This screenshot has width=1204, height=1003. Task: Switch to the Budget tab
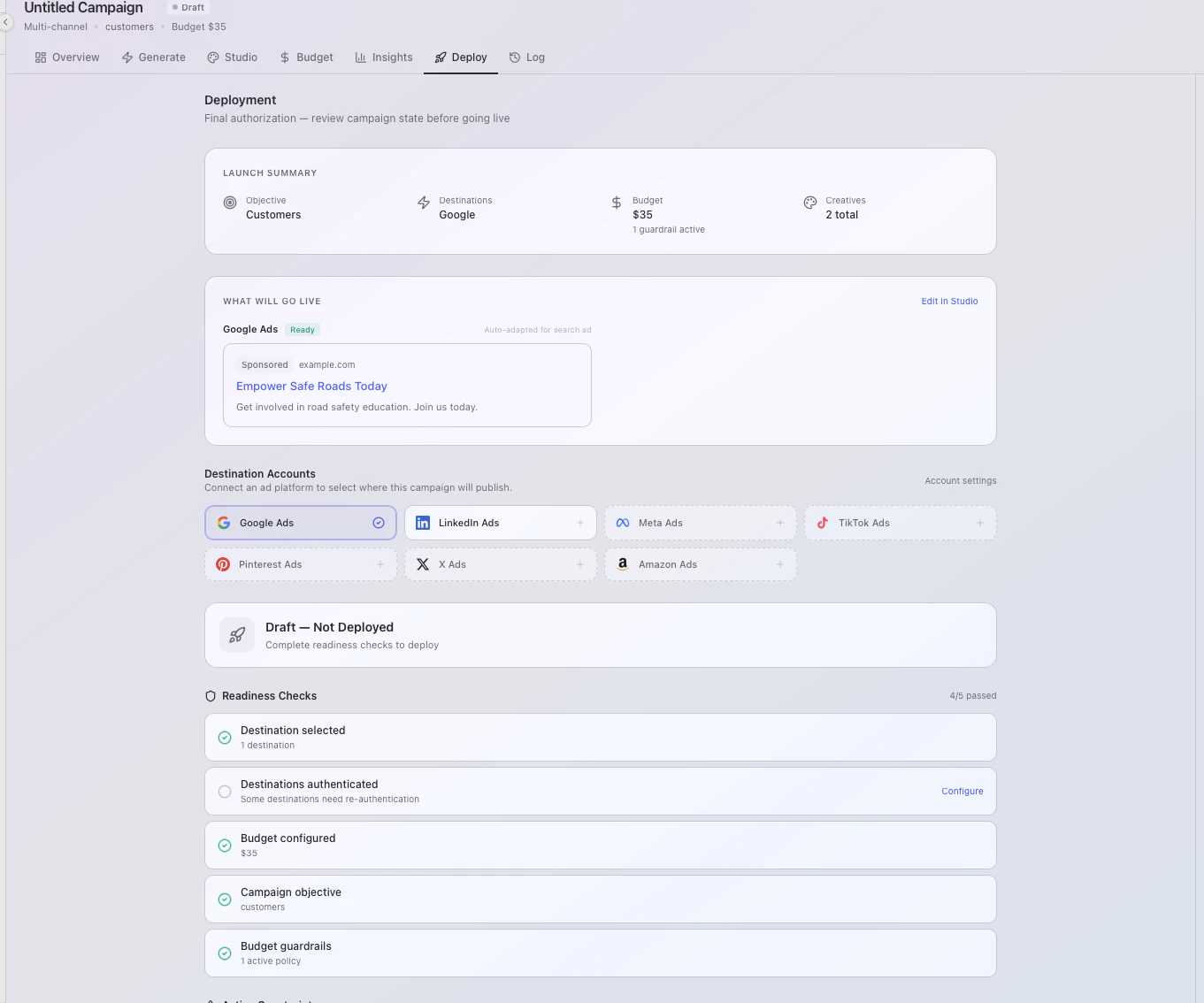click(x=306, y=57)
